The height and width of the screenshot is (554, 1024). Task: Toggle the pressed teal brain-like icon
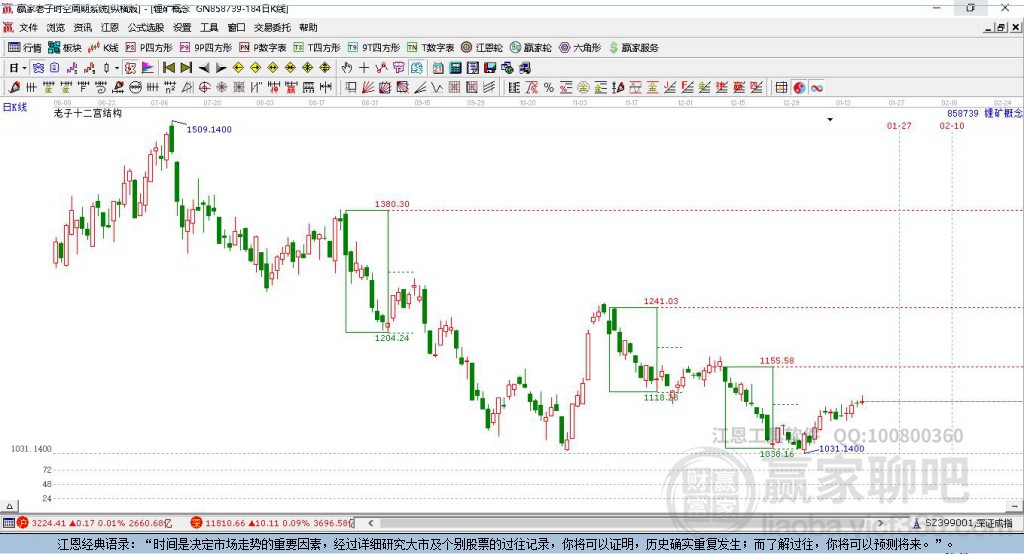pyautogui.click(x=416, y=68)
